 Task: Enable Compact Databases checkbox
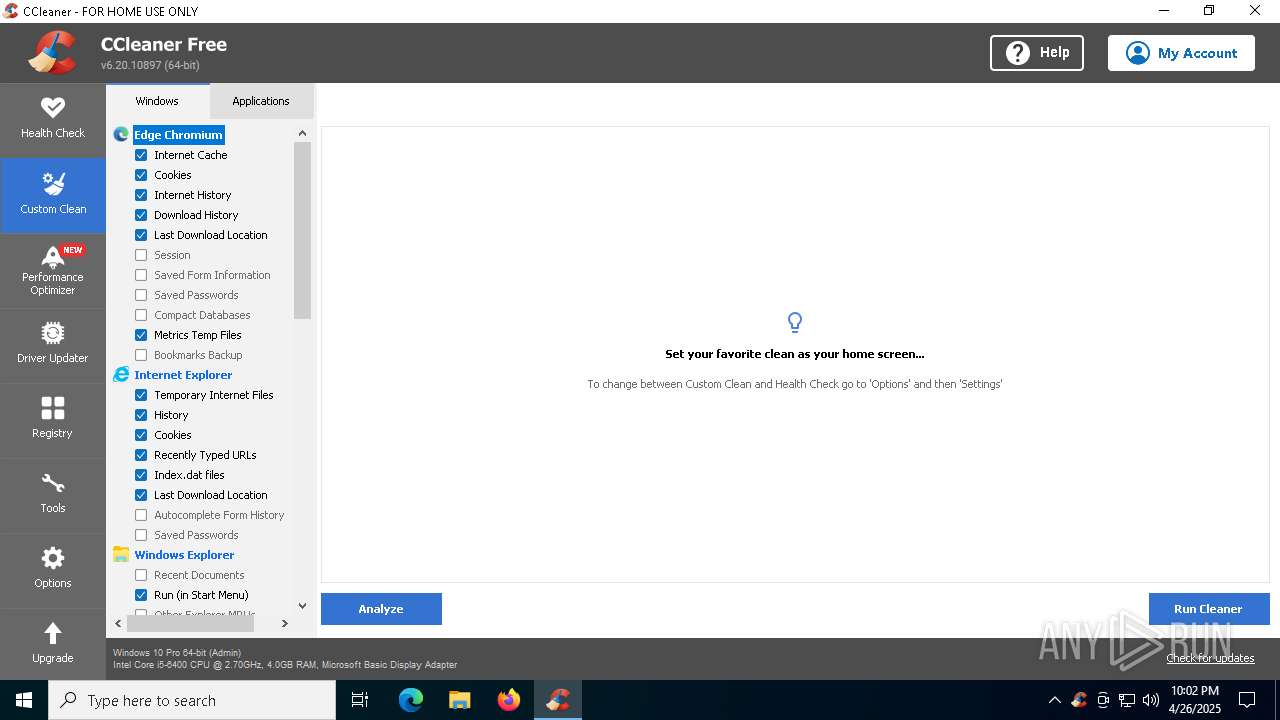[x=141, y=315]
